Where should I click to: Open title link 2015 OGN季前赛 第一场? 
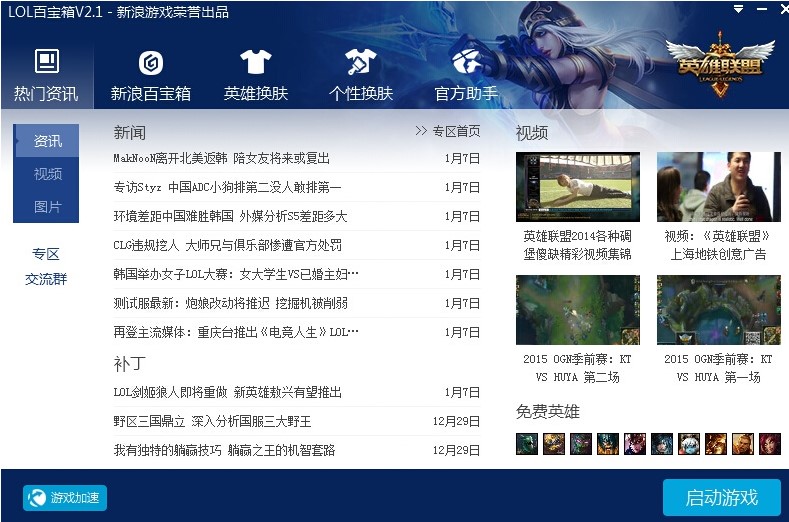(719, 368)
